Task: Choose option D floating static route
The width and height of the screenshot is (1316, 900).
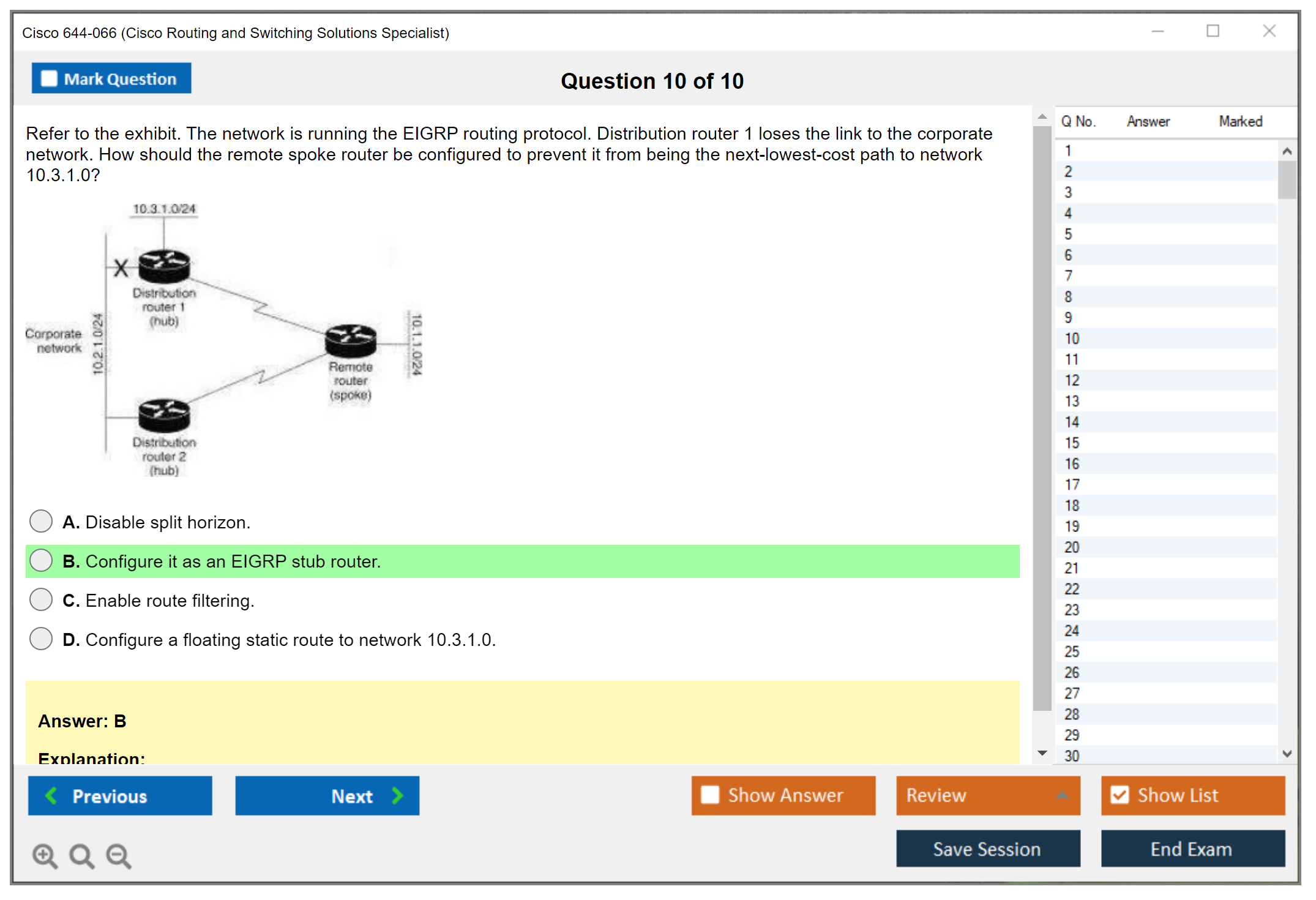Action: click(41, 639)
